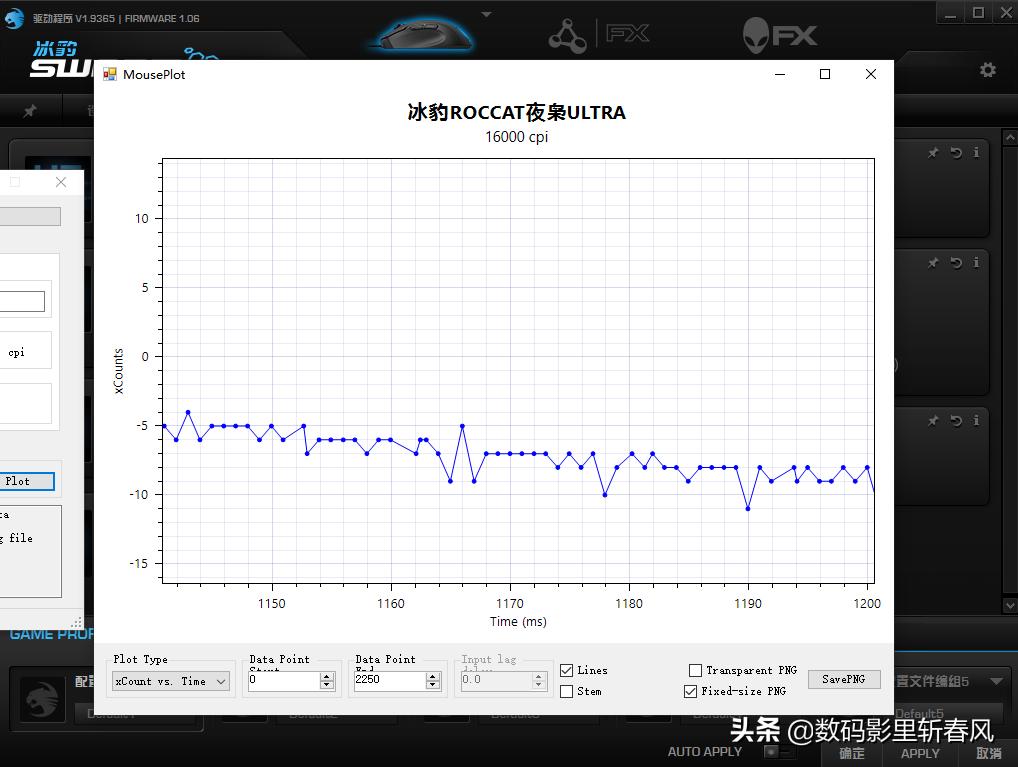1018x767 pixels.
Task: Open the Plot Type dropdown
Action: [171, 681]
